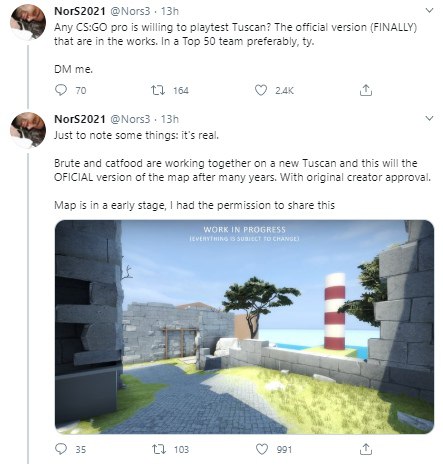443x465 pixels.
Task: Open NorS2021 avatar on second tweet
Action: point(28,130)
